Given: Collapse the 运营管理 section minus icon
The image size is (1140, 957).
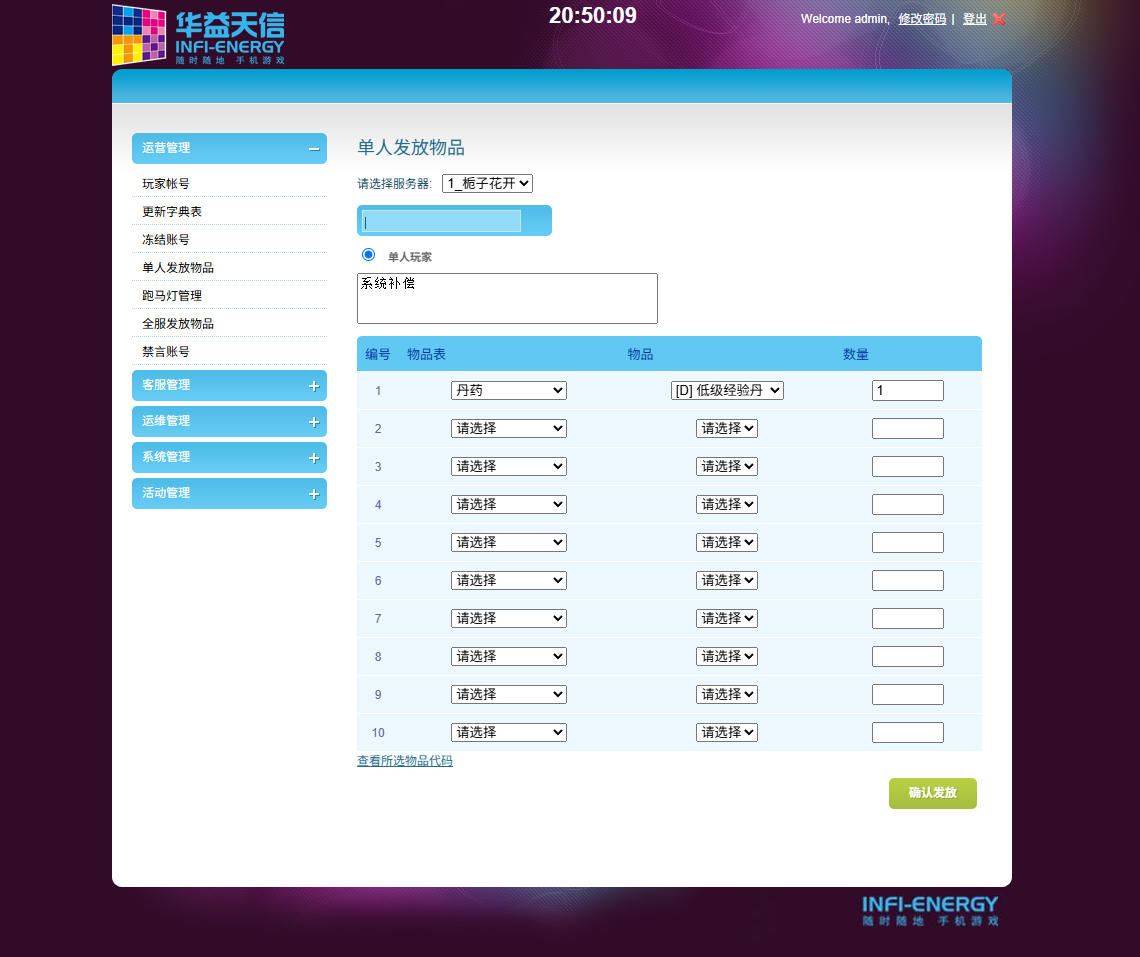Looking at the screenshot, I should point(314,149).
